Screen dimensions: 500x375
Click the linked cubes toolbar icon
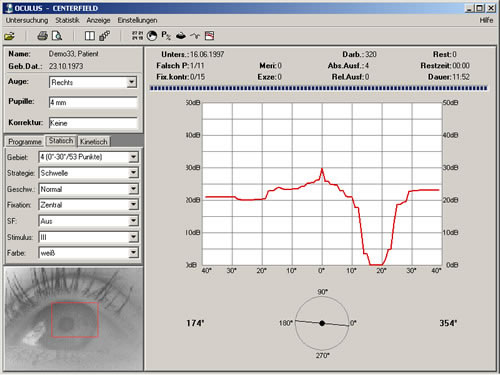(105, 36)
